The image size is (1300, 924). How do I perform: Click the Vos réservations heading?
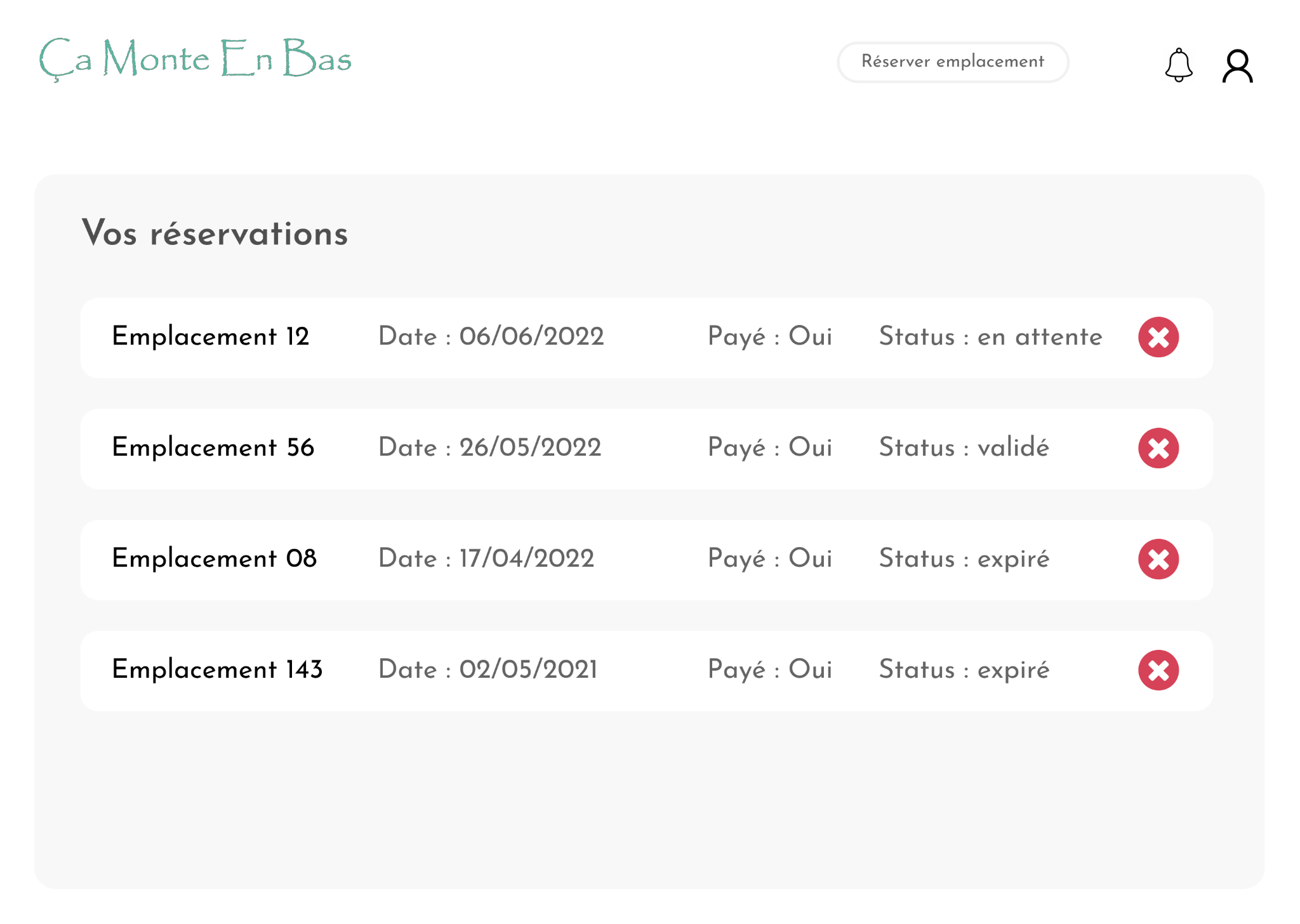coord(215,233)
